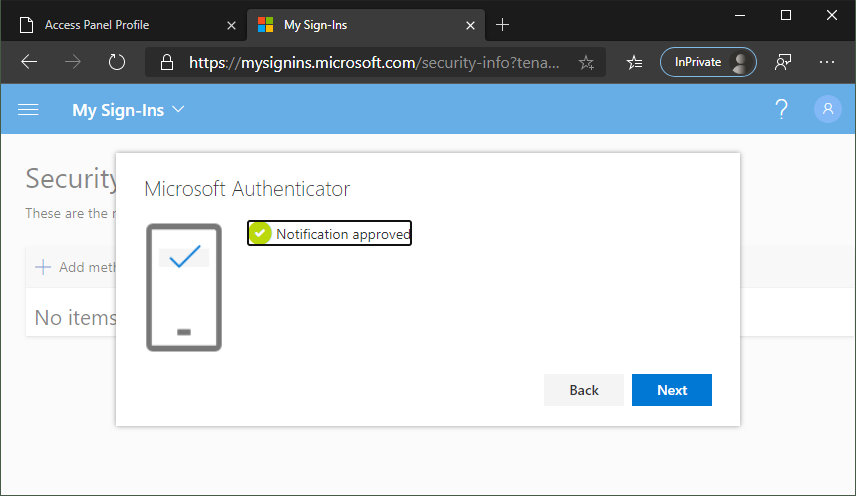Image resolution: width=856 pixels, height=496 pixels.
Task: Open the favorites list icon
Action: pos(634,62)
